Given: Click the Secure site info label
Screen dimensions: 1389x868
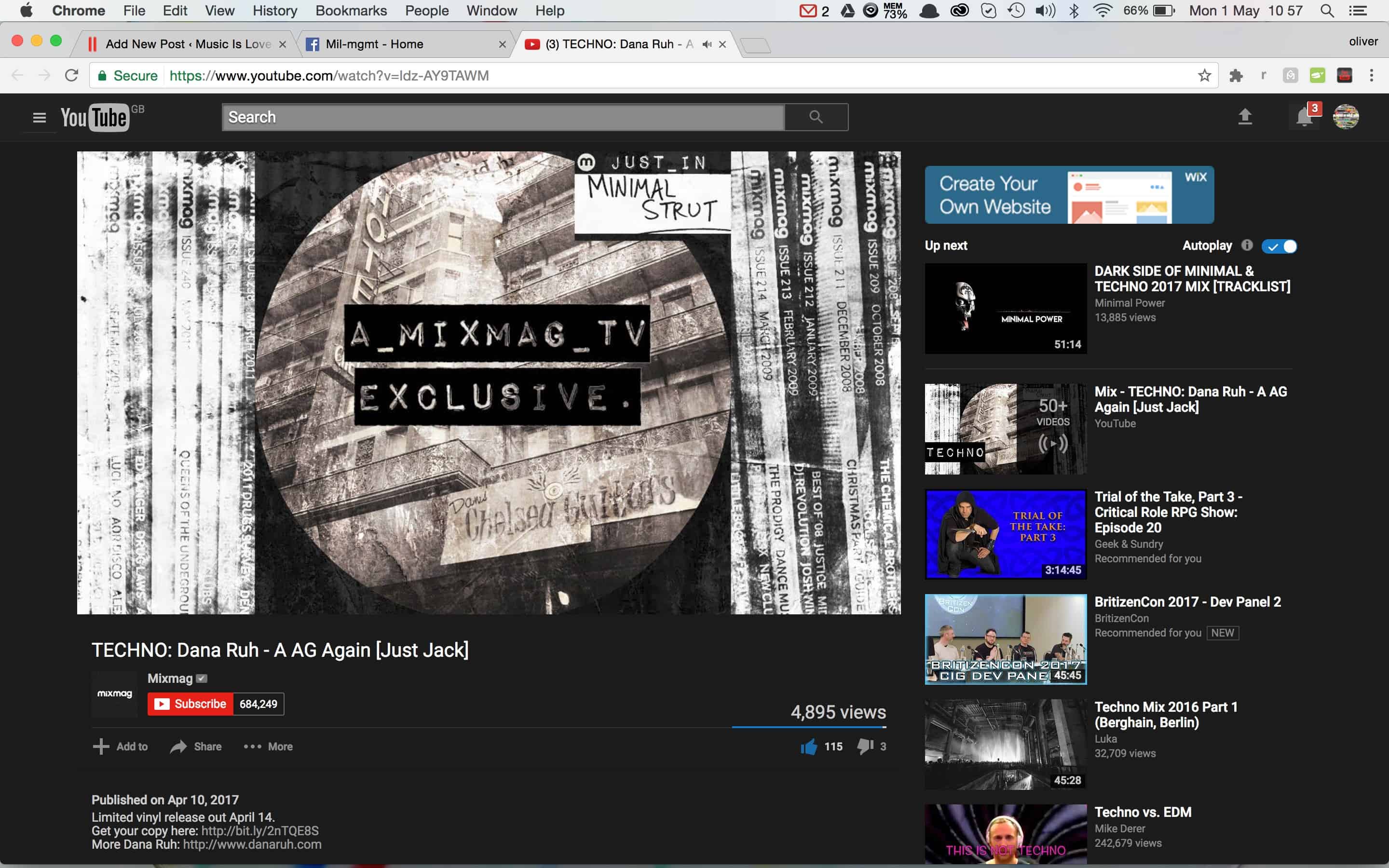Looking at the screenshot, I should [x=127, y=76].
